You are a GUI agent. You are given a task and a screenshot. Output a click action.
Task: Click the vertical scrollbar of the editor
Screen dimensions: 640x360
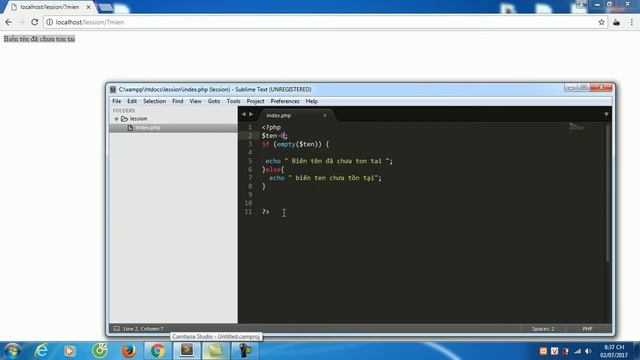(x=608, y=192)
